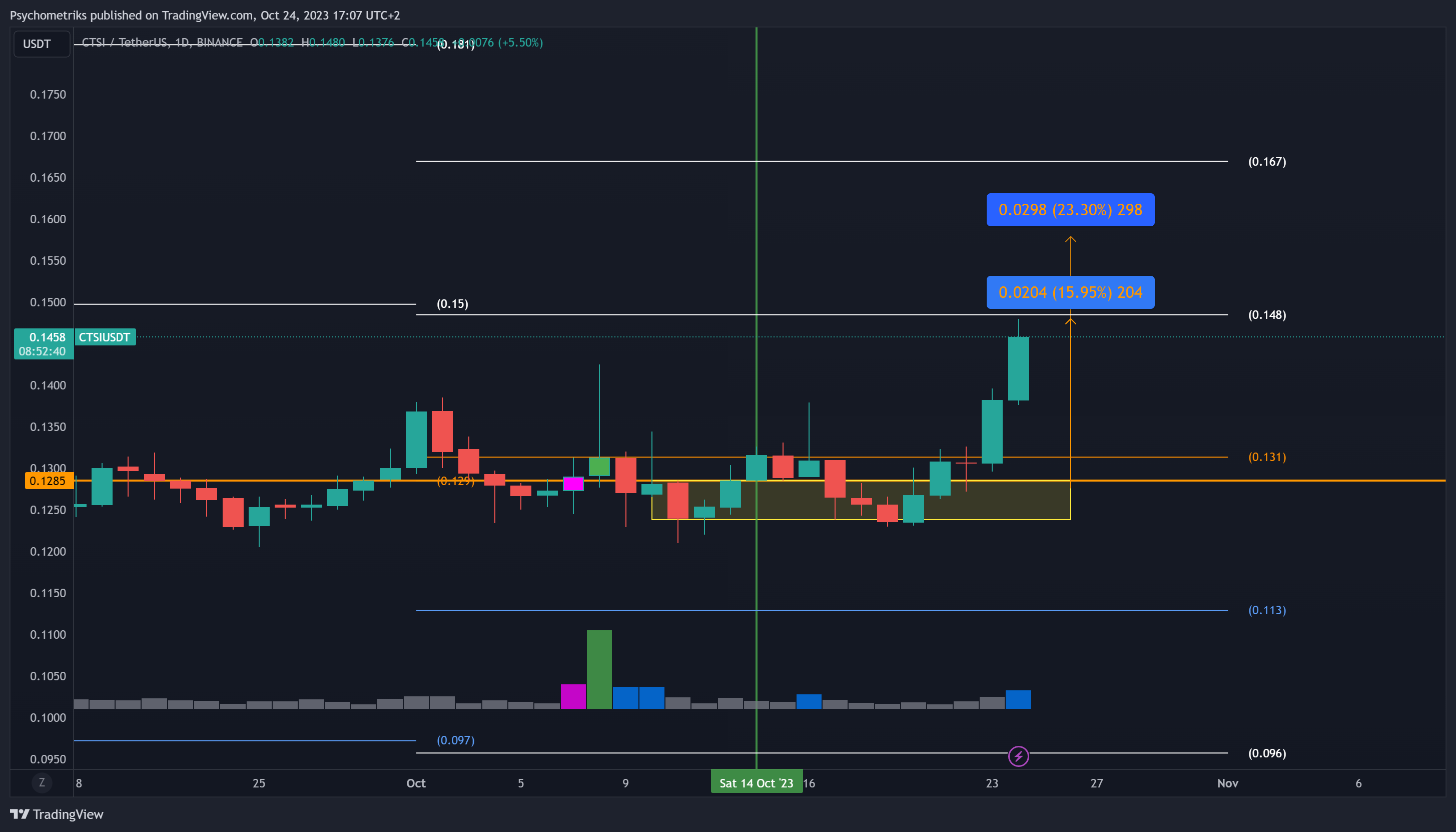Click the orange 0.1285 price label

(49, 481)
